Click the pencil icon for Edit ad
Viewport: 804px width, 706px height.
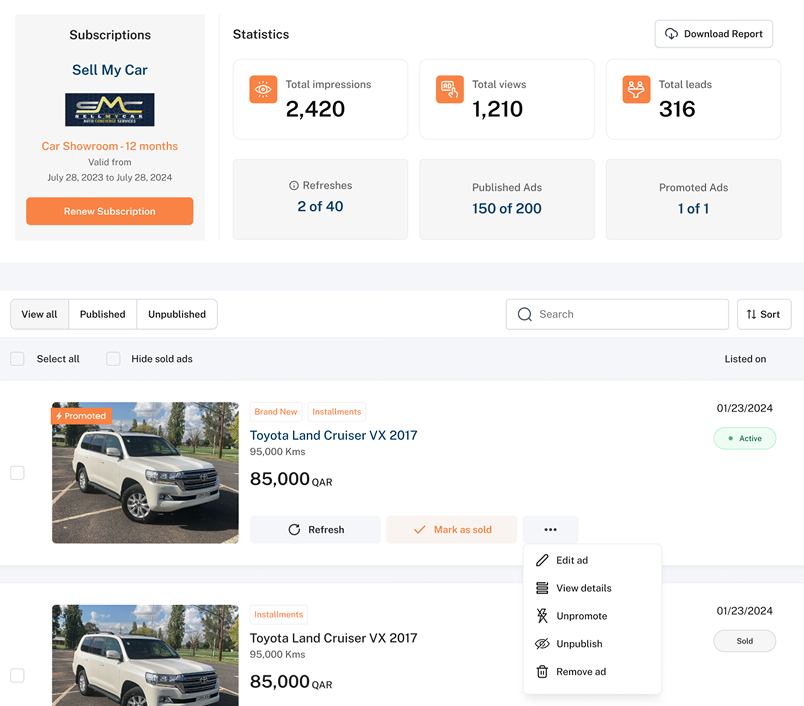[542, 560]
